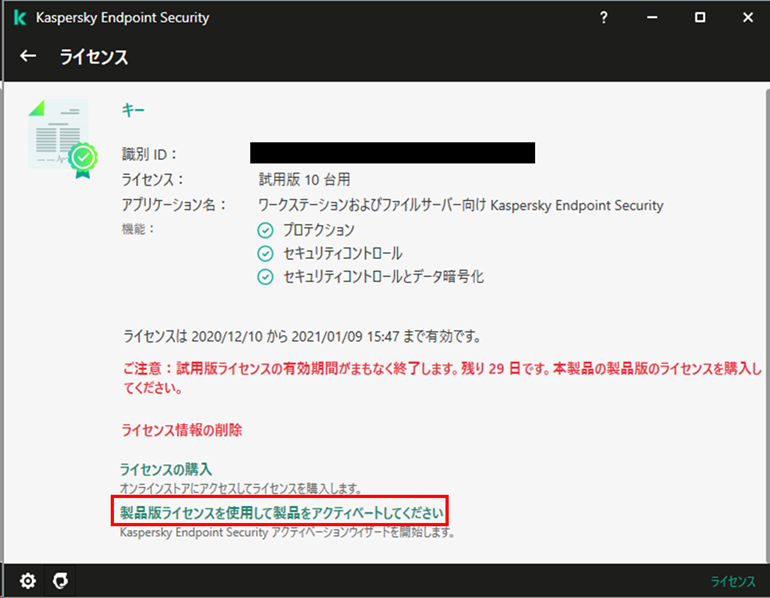This screenshot has height=598, width=770.
Task: Click the Kaspersky logo in title bar
Action: point(20,18)
